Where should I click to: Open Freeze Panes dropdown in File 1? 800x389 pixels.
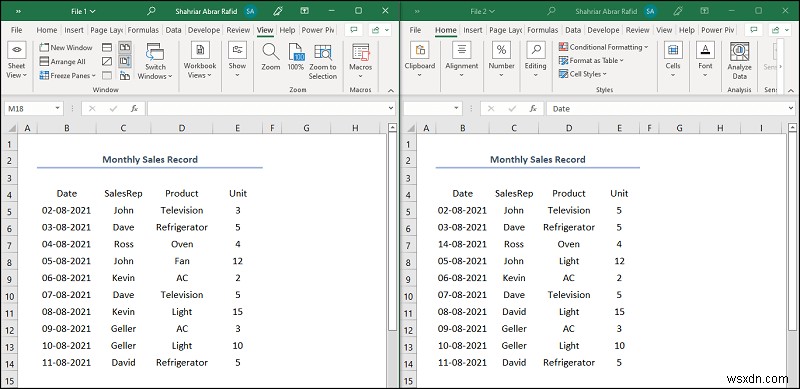[x=67, y=76]
